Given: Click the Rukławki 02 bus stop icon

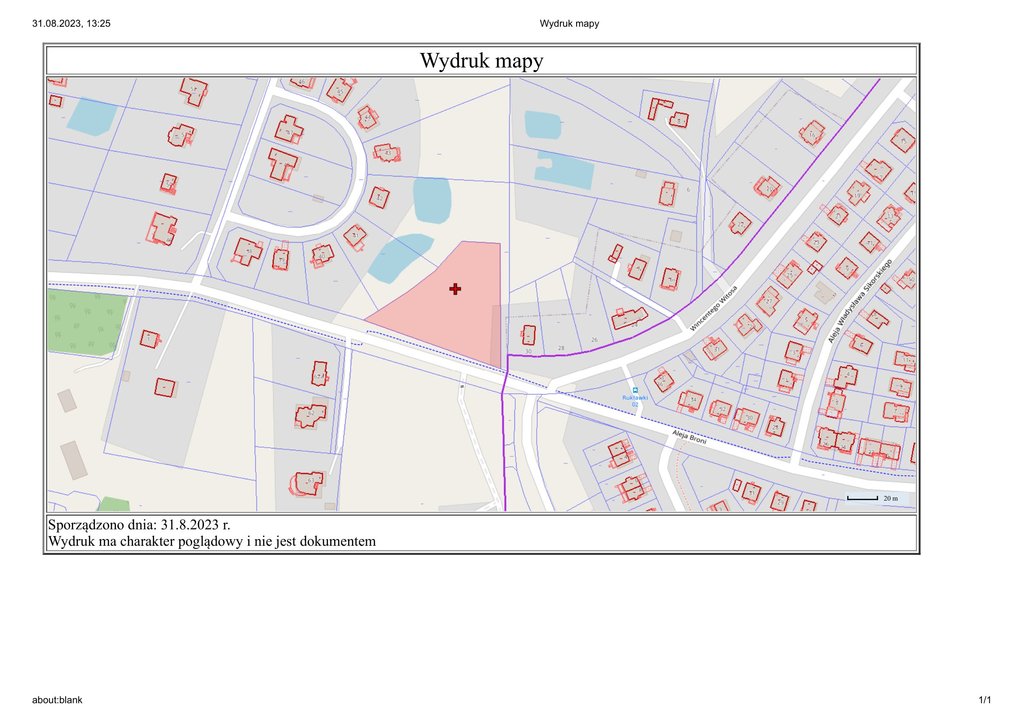Looking at the screenshot, I should (633, 389).
